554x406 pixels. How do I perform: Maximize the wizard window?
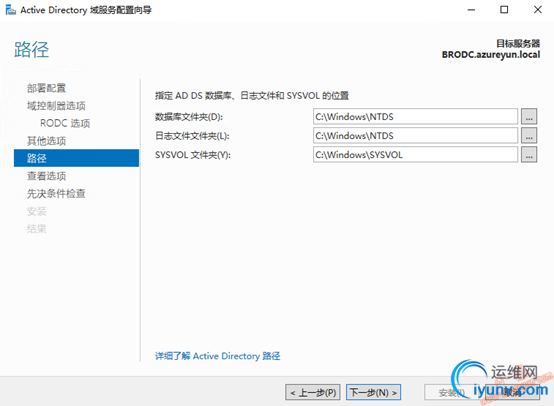[504, 10]
